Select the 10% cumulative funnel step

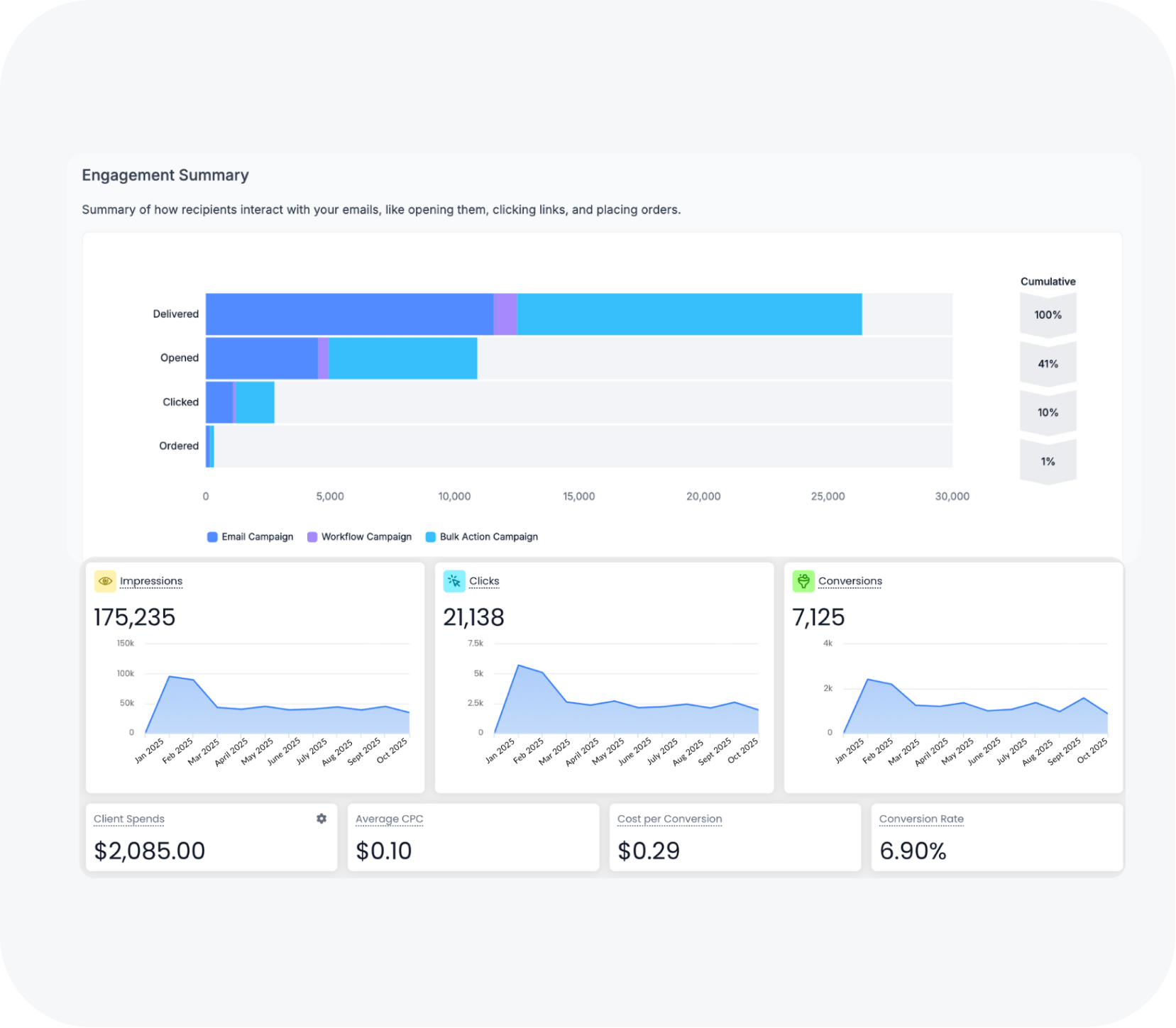(1048, 413)
